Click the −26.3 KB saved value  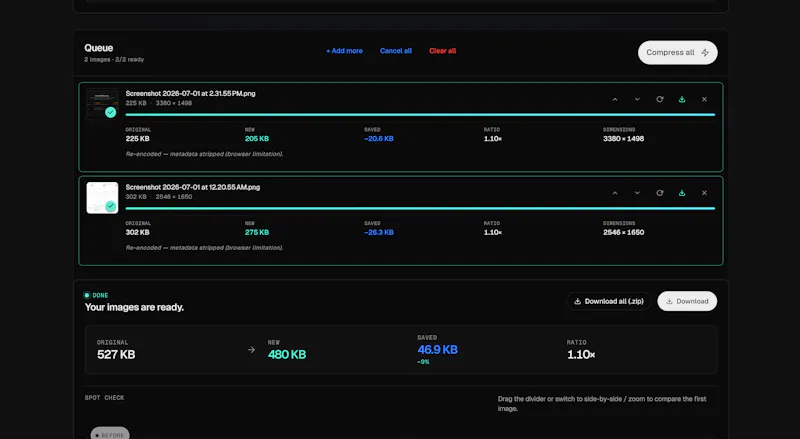pos(379,232)
